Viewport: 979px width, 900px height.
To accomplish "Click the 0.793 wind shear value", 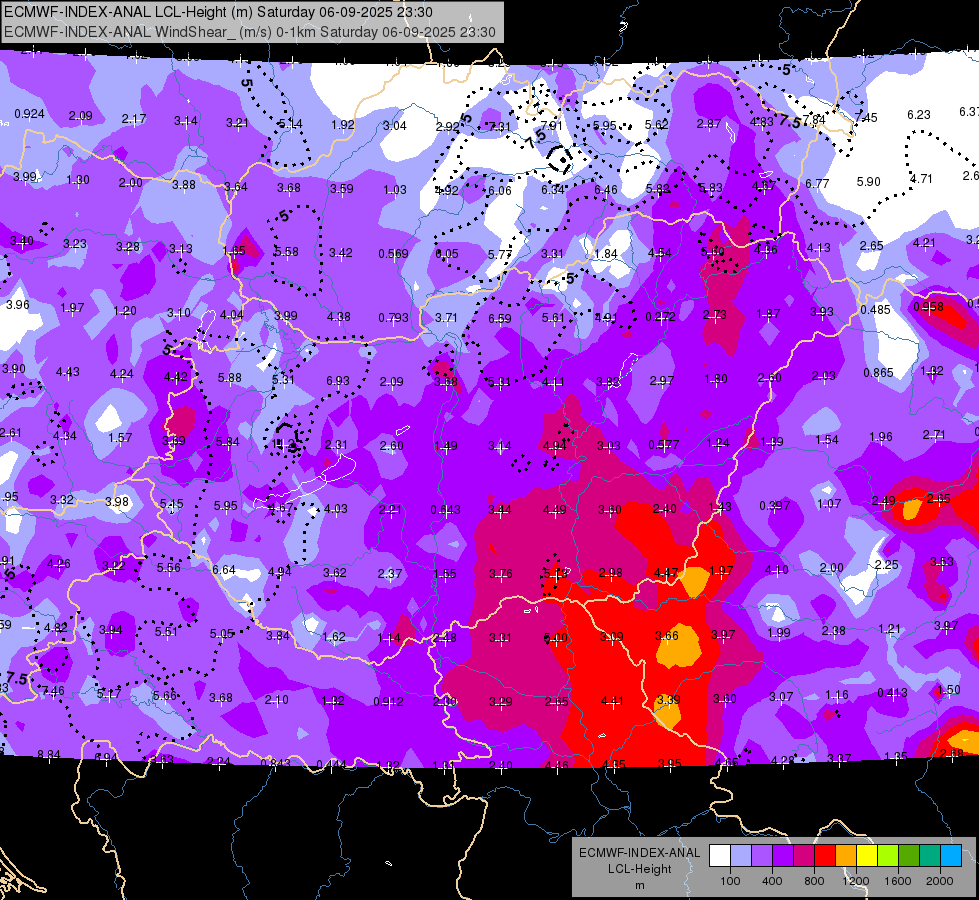I will pyautogui.click(x=393, y=318).
